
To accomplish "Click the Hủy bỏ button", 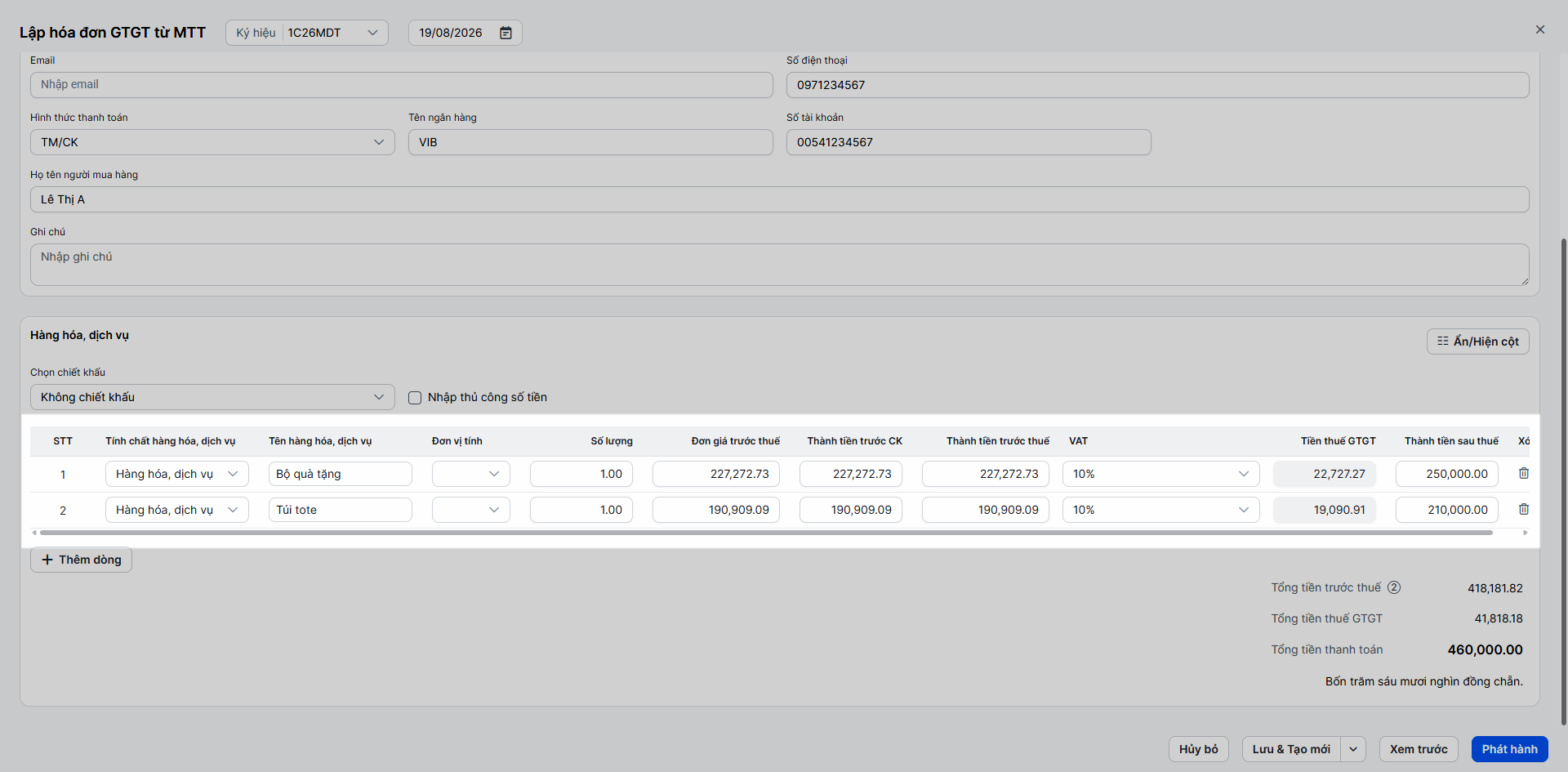I will 1198,749.
